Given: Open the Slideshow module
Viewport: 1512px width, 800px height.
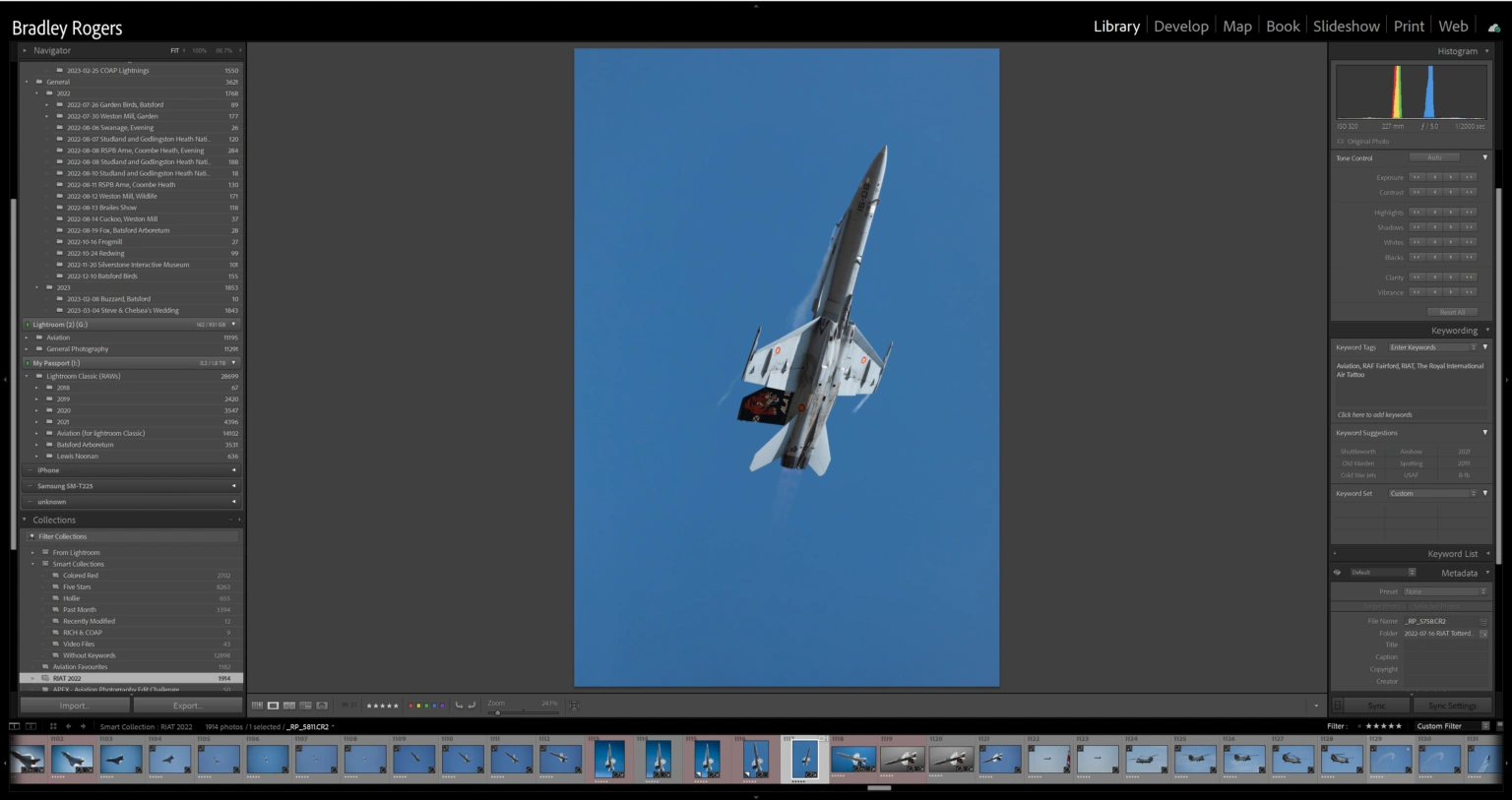Looking at the screenshot, I should (x=1346, y=27).
